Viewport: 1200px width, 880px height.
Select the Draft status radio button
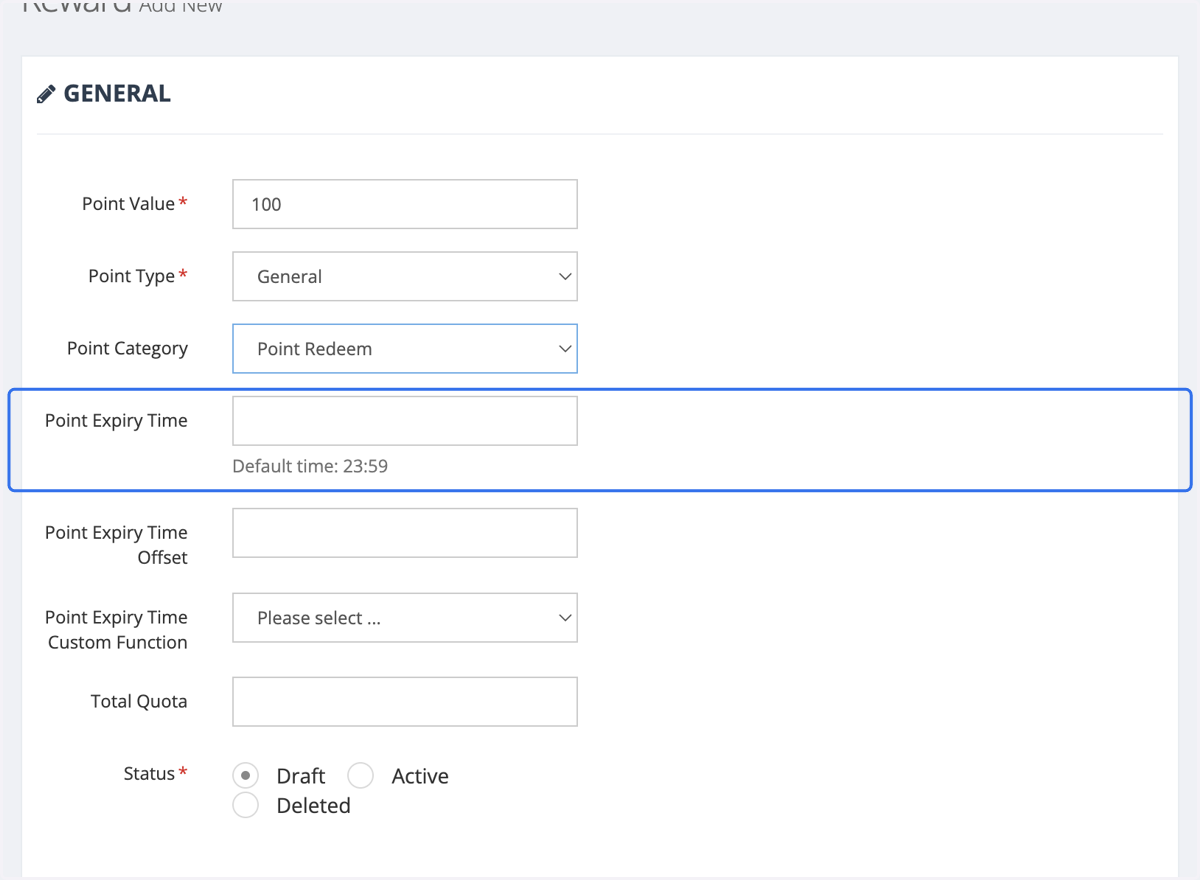pos(245,776)
